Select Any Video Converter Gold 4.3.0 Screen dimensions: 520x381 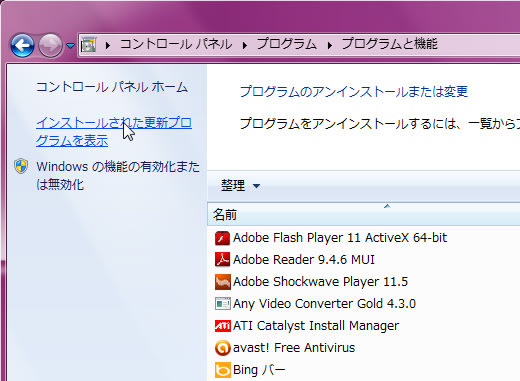pos(324,304)
